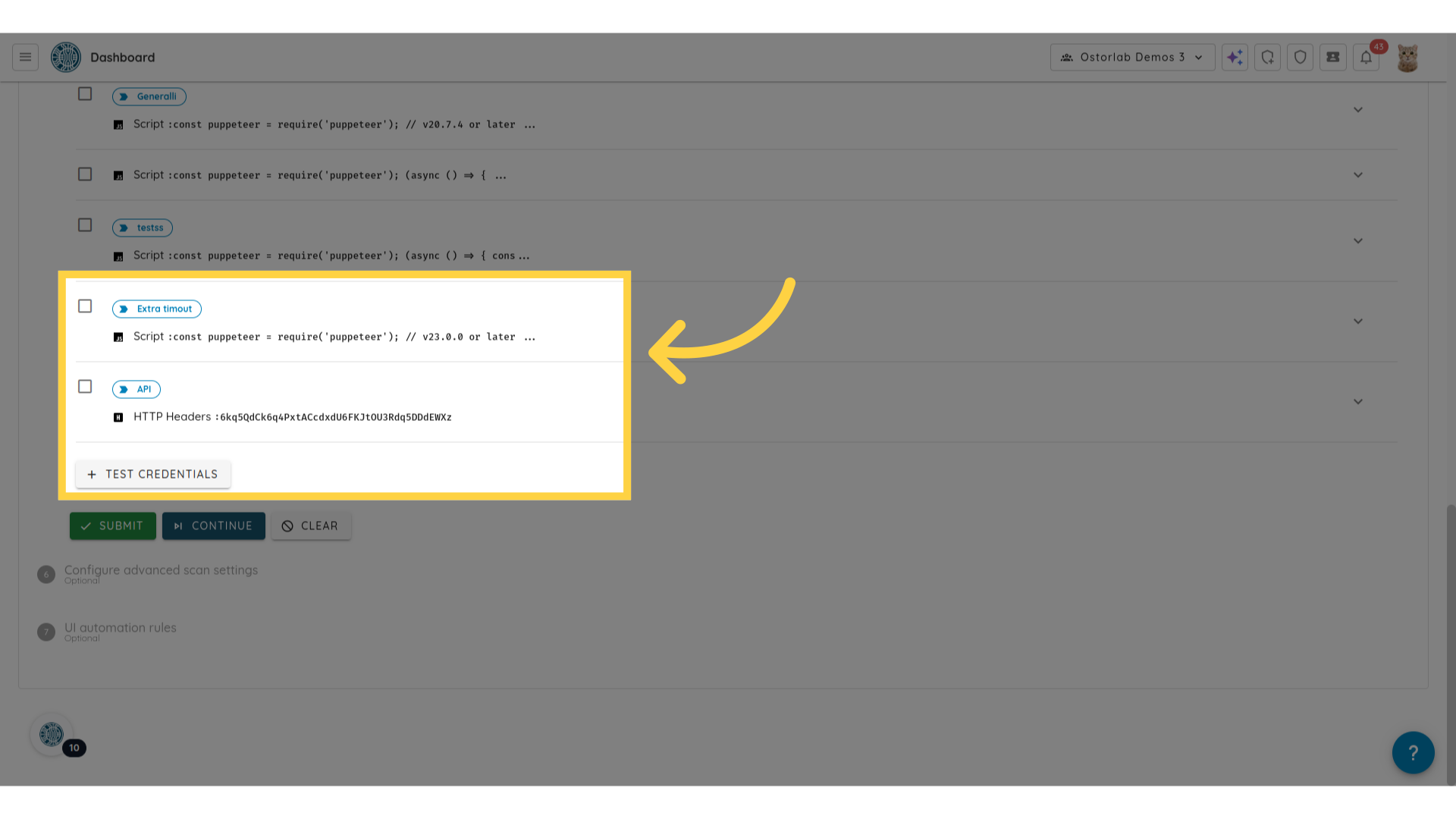The height and width of the screenshot is (819, 1456).
Task: Click the page vertical scrollbar
Action: (1451, 645)
